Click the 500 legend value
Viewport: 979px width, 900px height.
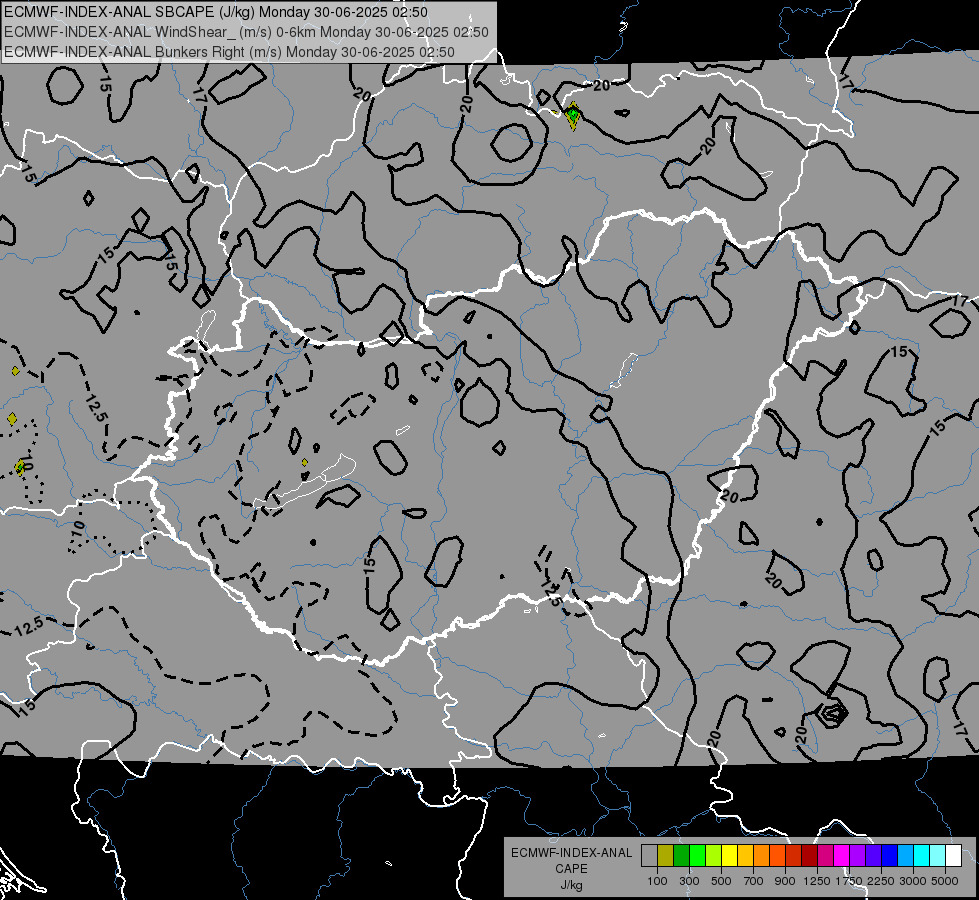tap(721, 881)
